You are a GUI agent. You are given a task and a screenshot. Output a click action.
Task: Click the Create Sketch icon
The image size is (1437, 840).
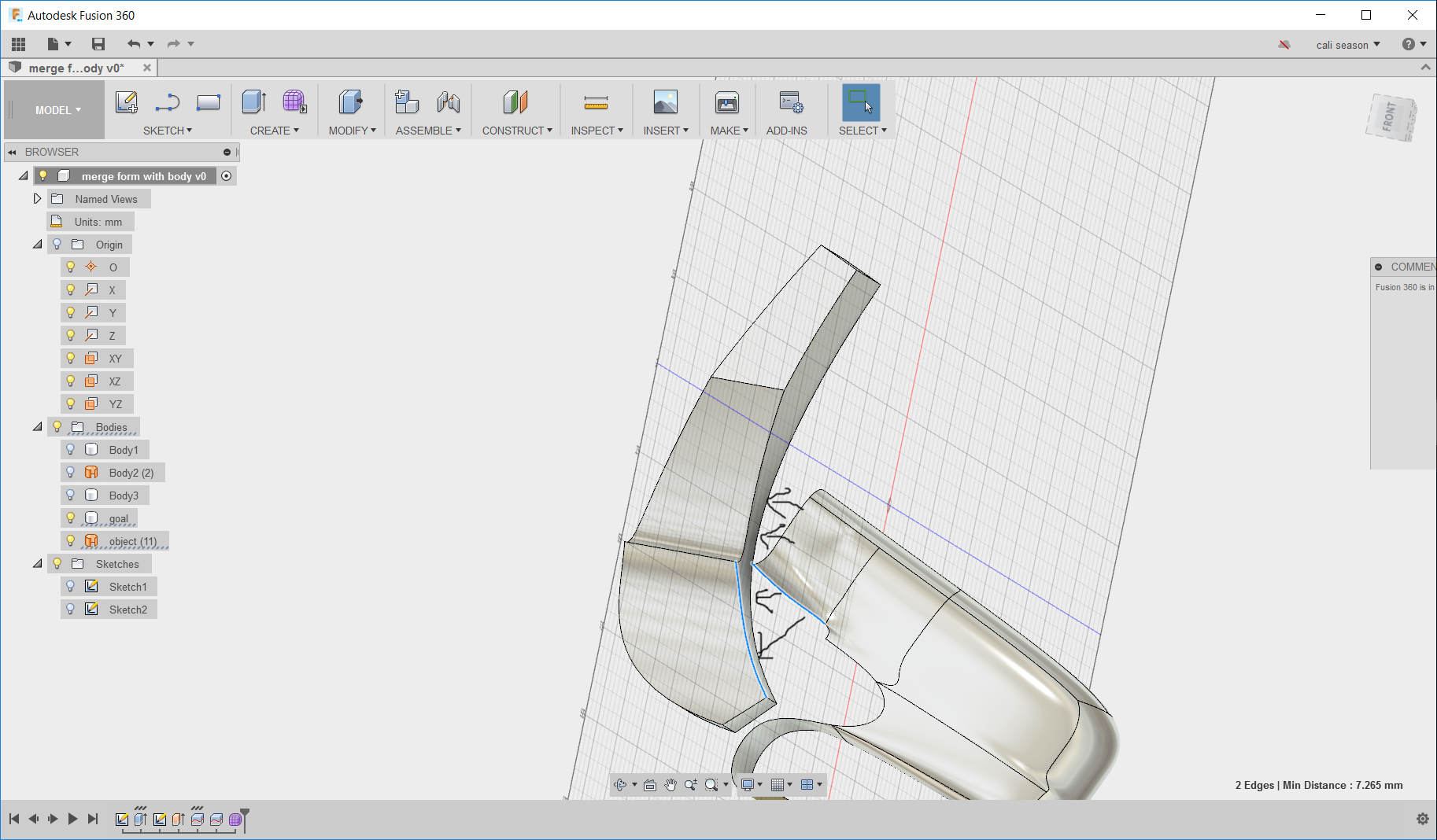[x=126, y=102]
